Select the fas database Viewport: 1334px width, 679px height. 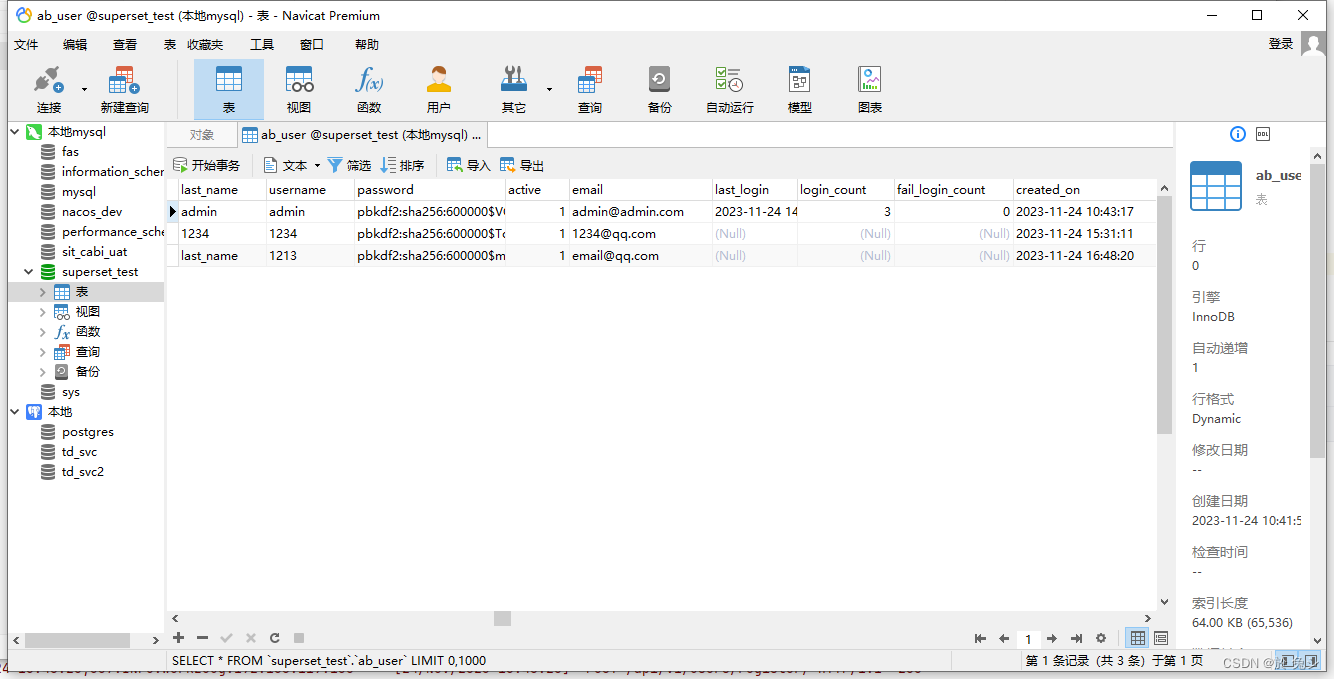point(70,152)
